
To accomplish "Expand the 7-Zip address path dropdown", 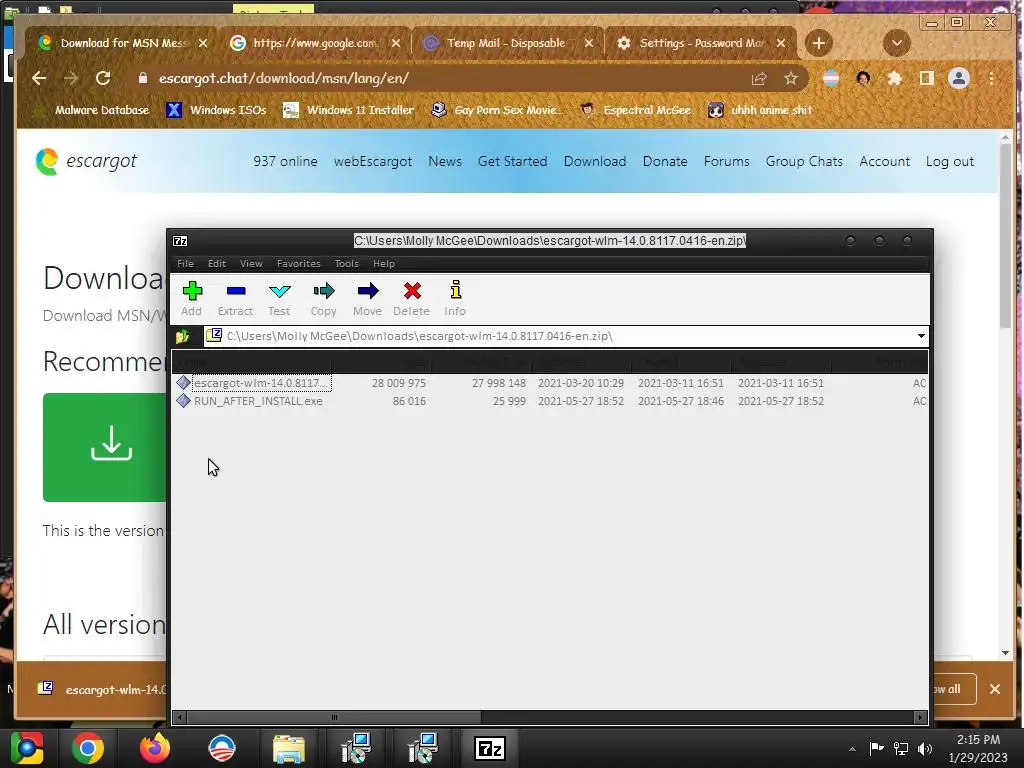I will pos(921,336).
